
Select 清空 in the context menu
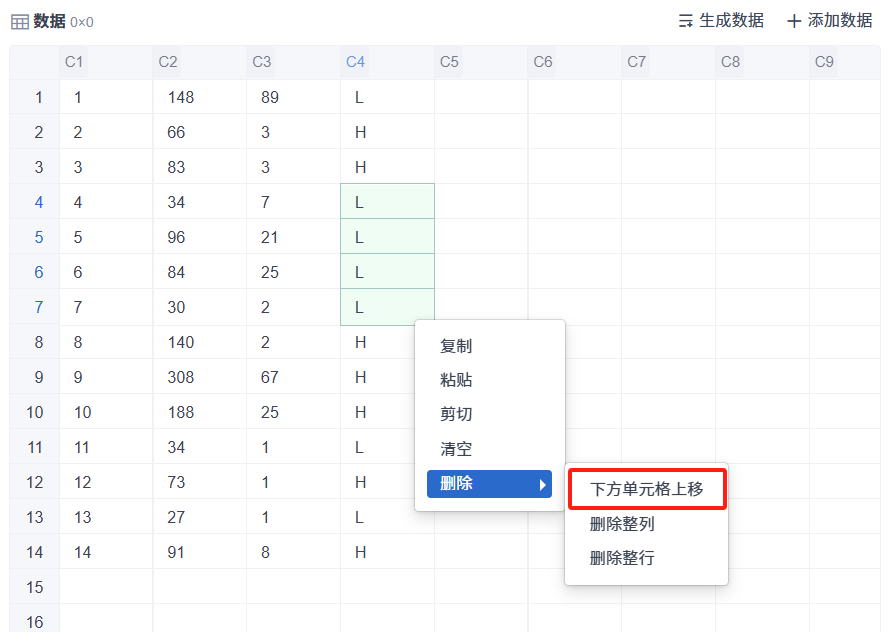456,449
